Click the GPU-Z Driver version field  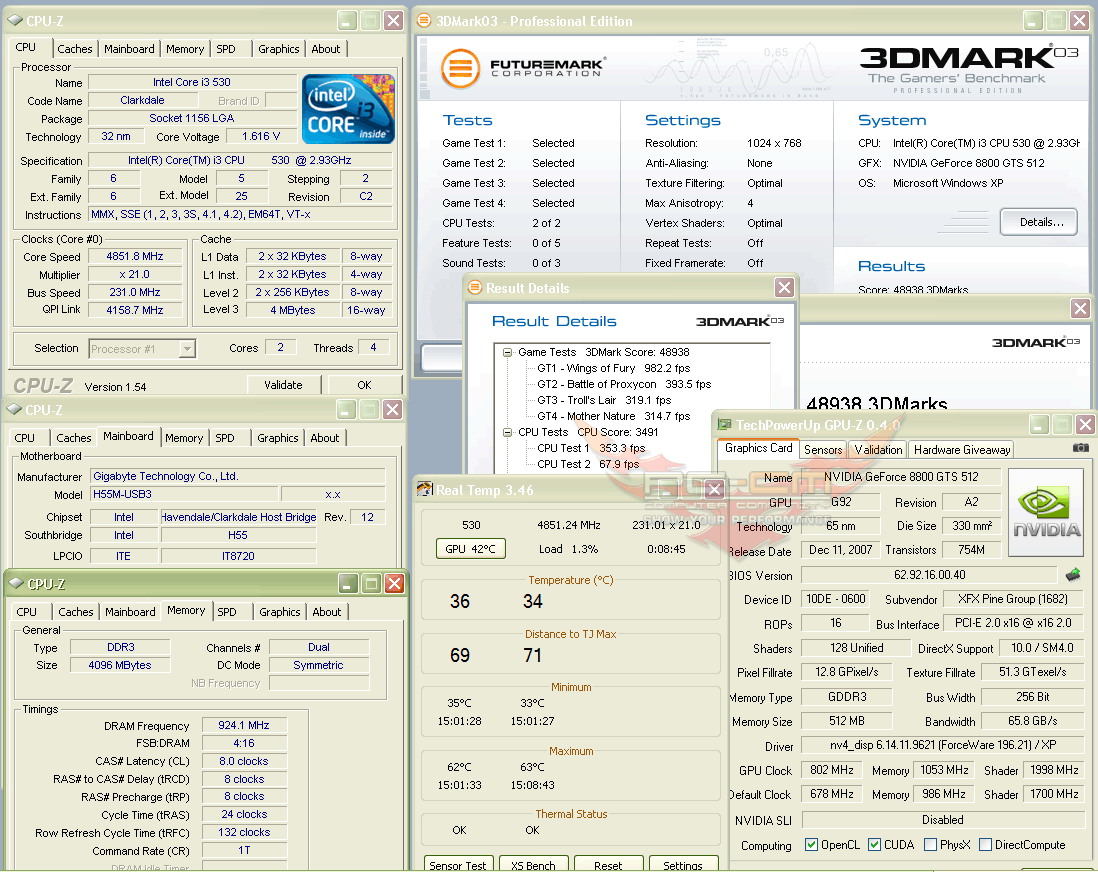point(943,745)
